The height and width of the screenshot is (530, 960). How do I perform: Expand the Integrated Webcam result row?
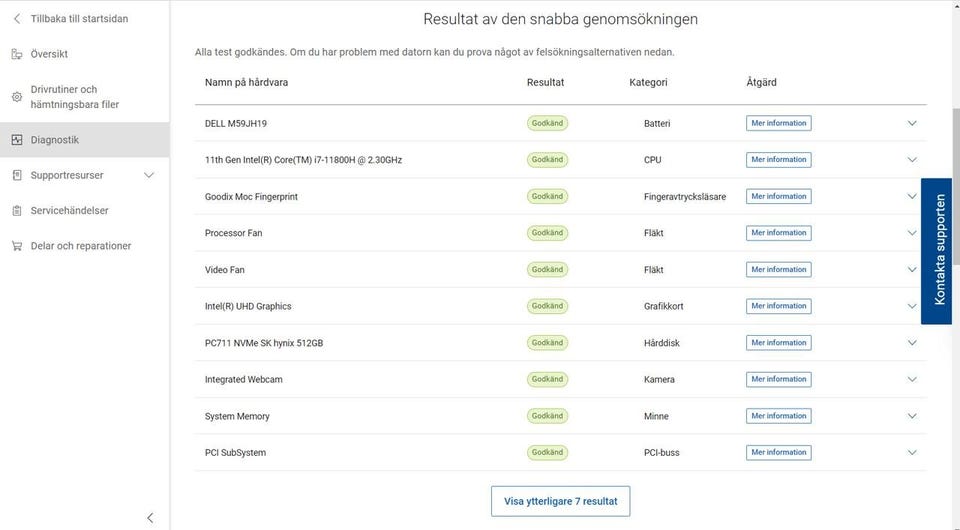(x=912, y=380)
